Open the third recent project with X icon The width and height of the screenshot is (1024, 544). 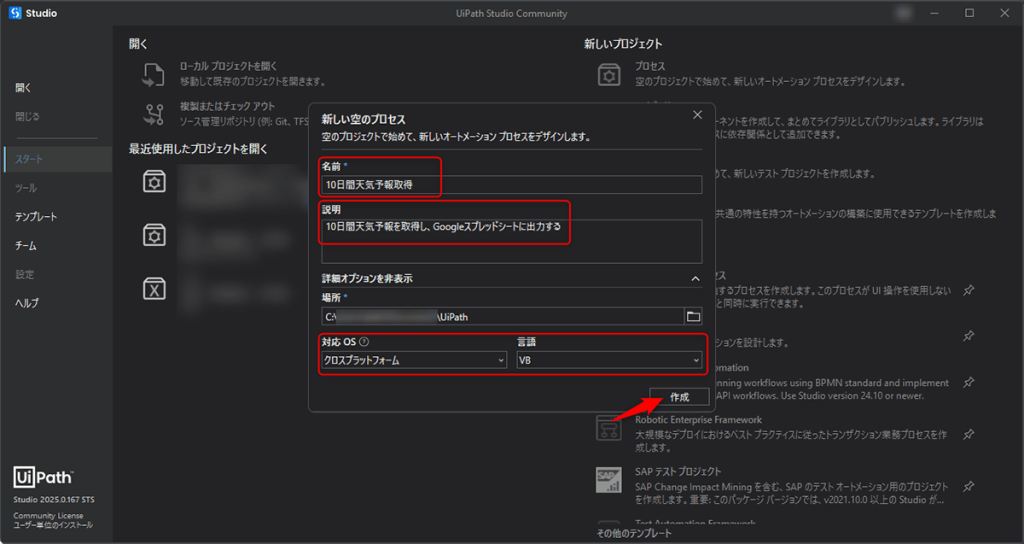coord(154,289)
